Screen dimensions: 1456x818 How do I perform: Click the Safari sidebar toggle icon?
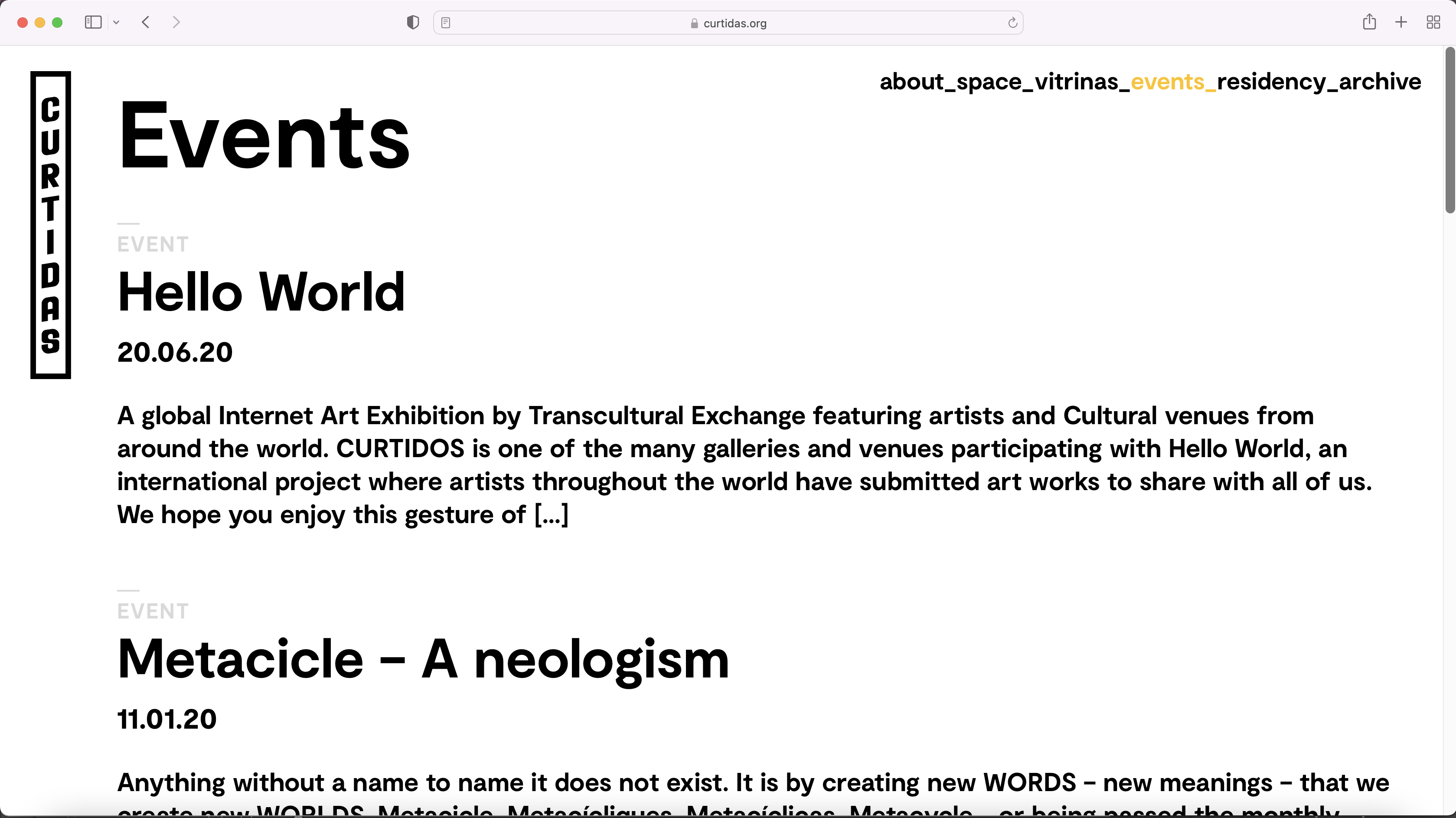point(93,23)
